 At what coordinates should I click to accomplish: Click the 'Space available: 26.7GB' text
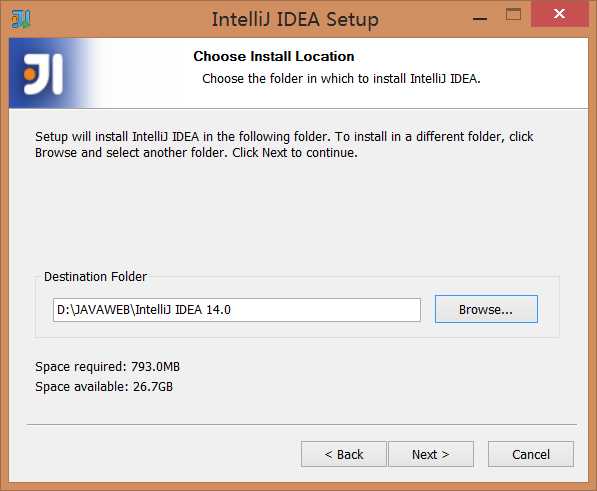104,387
